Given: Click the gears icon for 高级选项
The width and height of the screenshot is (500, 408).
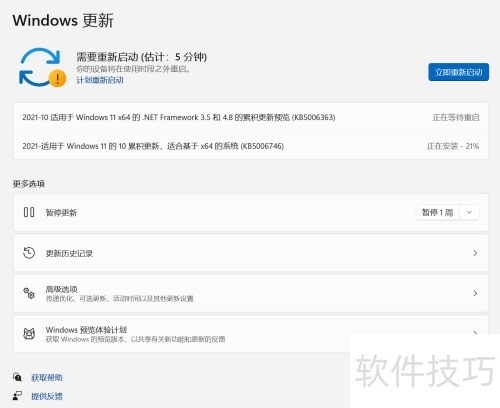Looking at the screenshot, I should click(29, 293).
